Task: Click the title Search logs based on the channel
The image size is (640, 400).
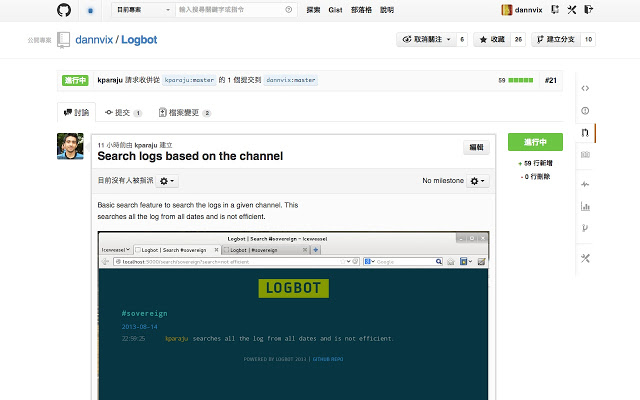Action: pyautogui.click(x=190, y=156)
